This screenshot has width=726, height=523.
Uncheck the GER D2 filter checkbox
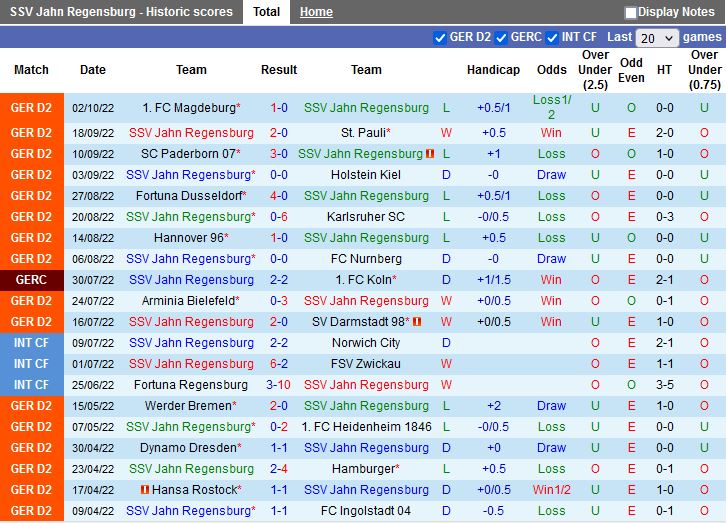coord(440,38)
